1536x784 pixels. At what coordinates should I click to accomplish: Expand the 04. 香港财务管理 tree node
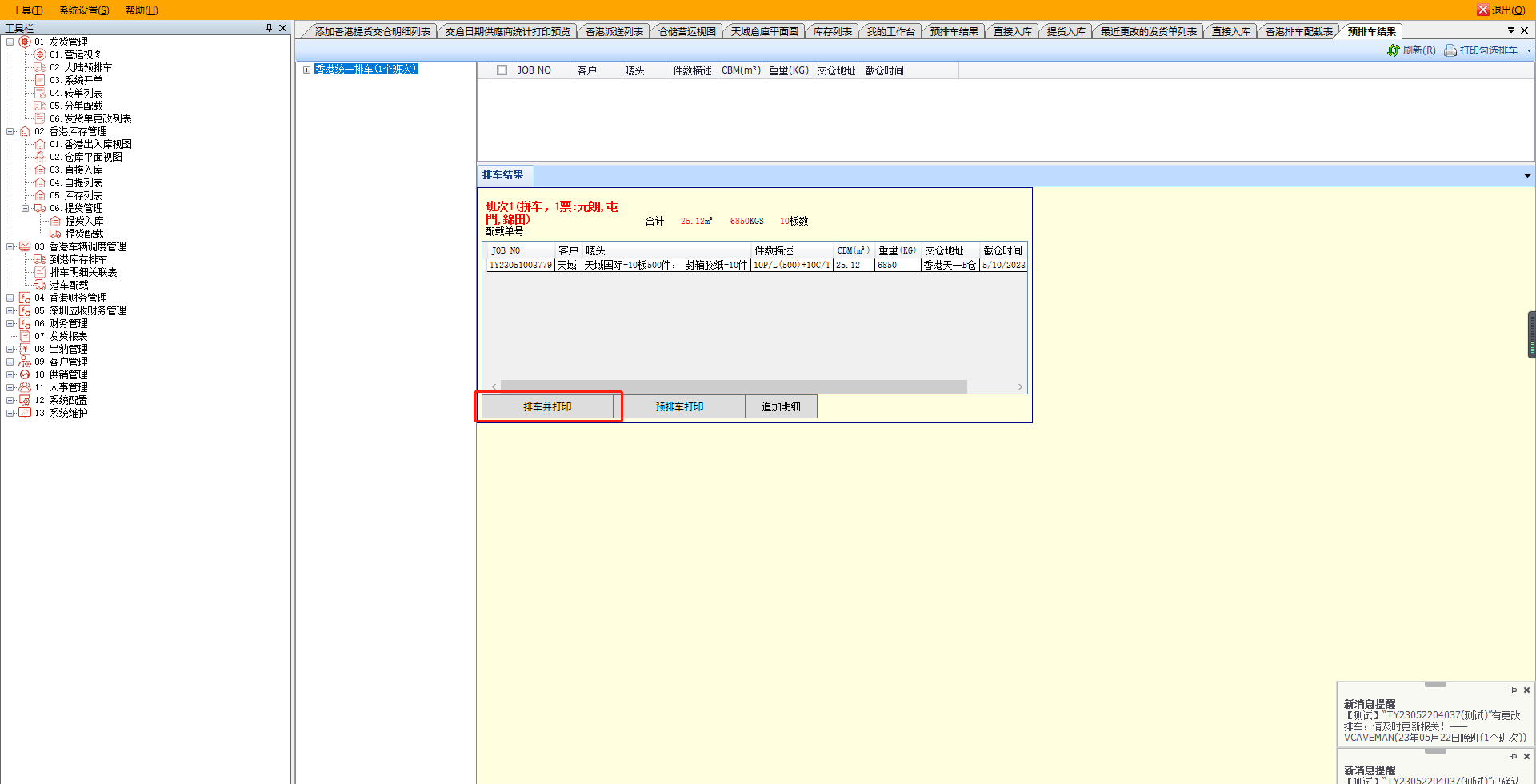coord(10,298)
